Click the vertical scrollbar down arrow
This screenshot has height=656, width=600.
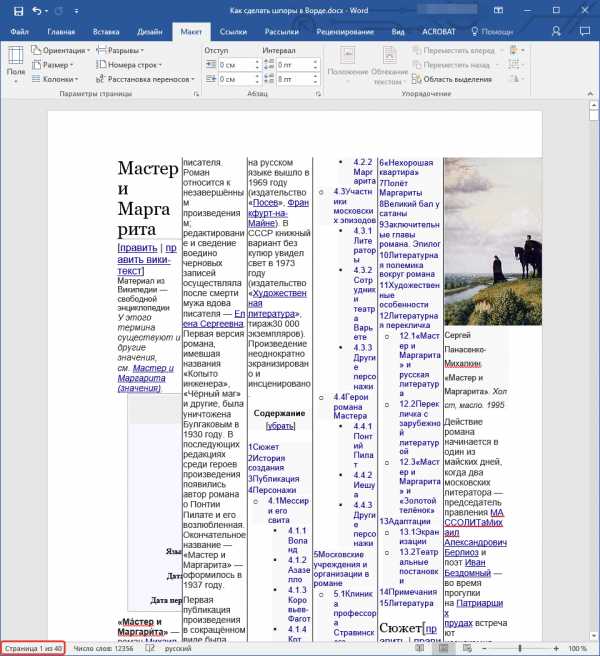click(594, 636)
